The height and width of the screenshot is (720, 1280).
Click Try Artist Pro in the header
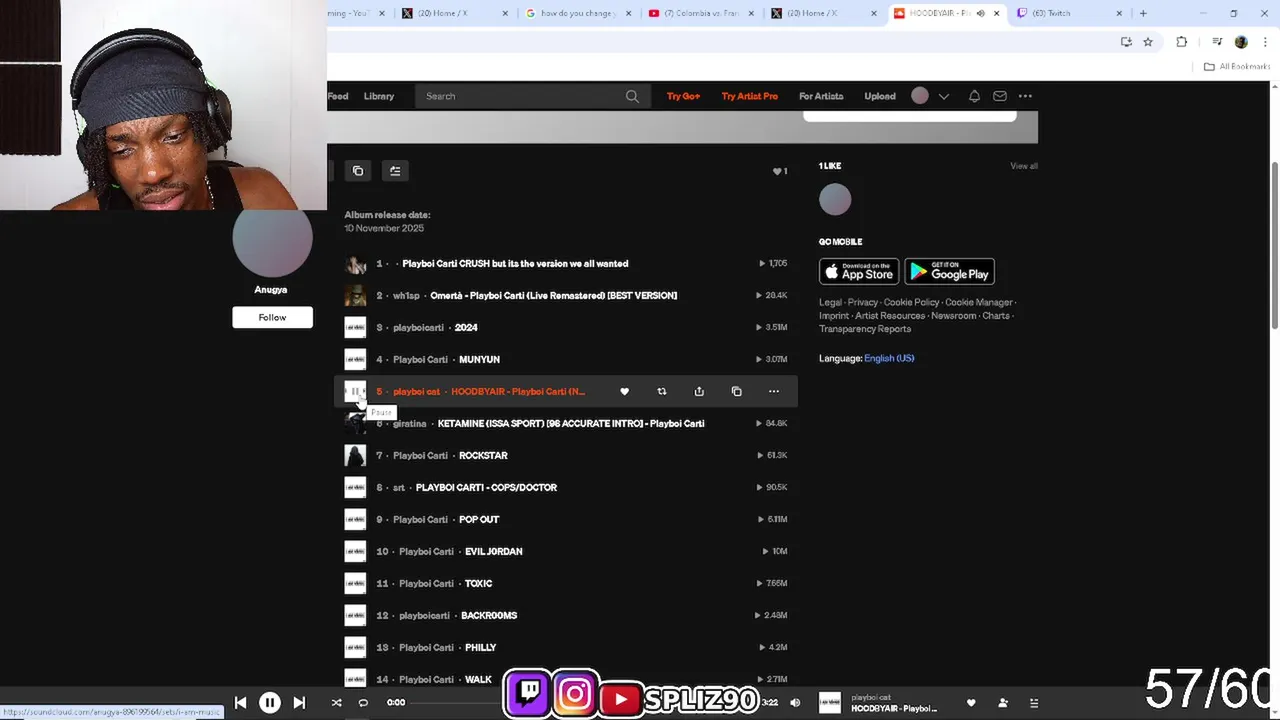pyautogui.click(x=750, y=96)
